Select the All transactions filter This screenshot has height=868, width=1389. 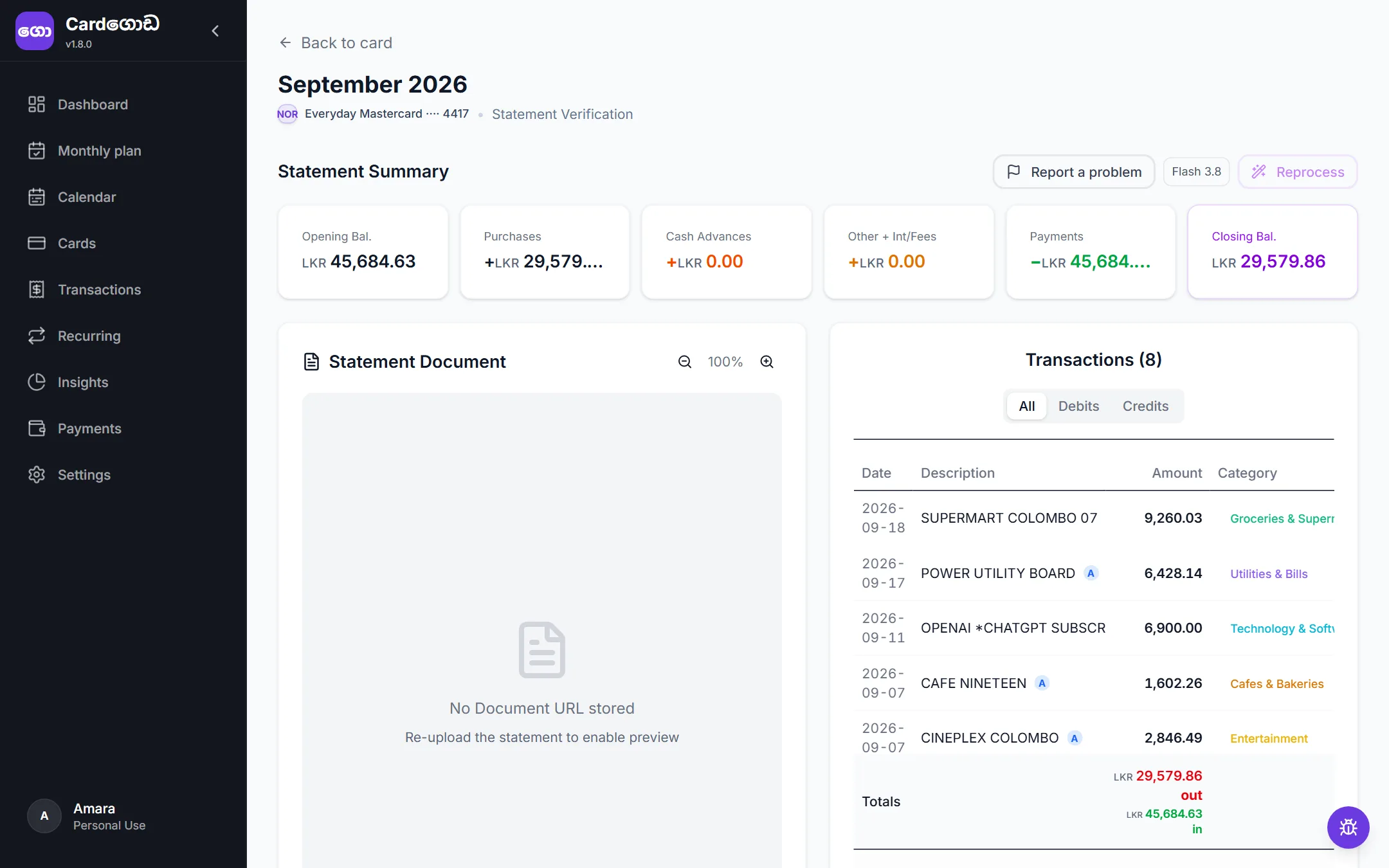[x=1027, y=406]
